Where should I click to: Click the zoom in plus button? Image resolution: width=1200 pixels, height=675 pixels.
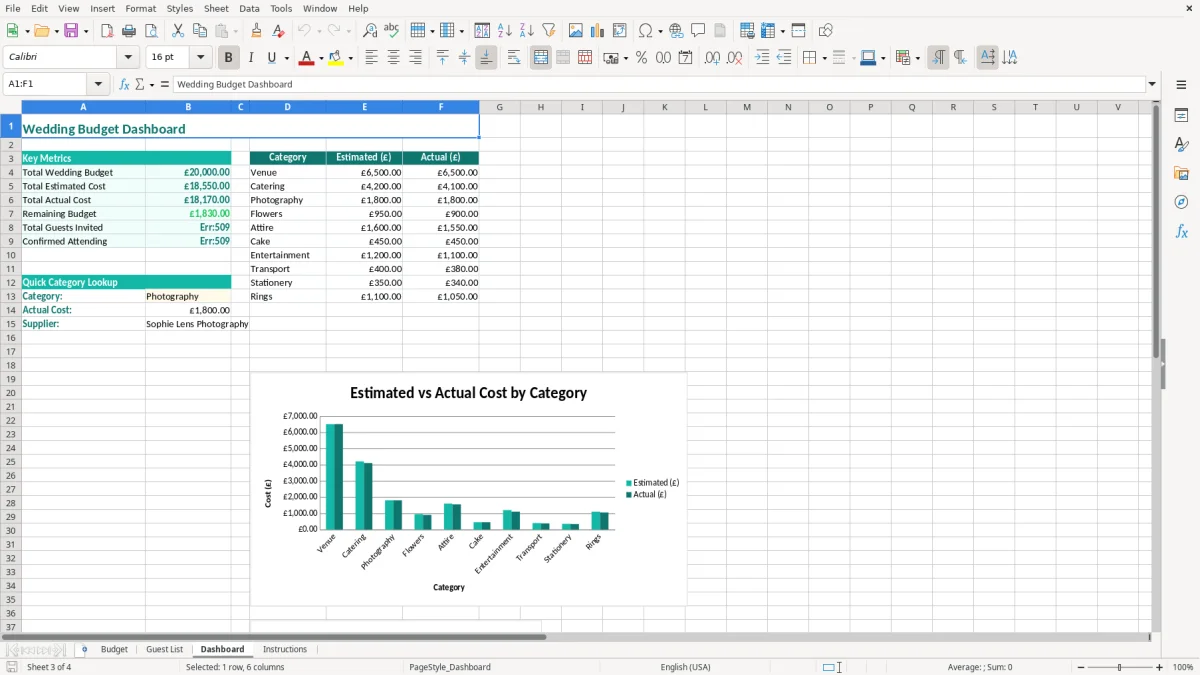click(1159, 667)
